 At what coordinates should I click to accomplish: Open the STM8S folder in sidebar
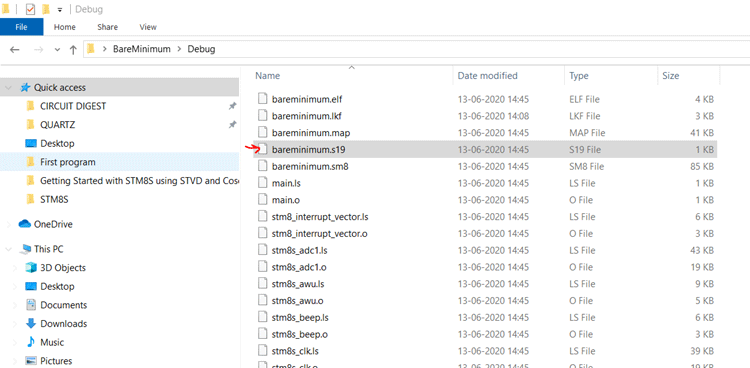coord(54,200)
